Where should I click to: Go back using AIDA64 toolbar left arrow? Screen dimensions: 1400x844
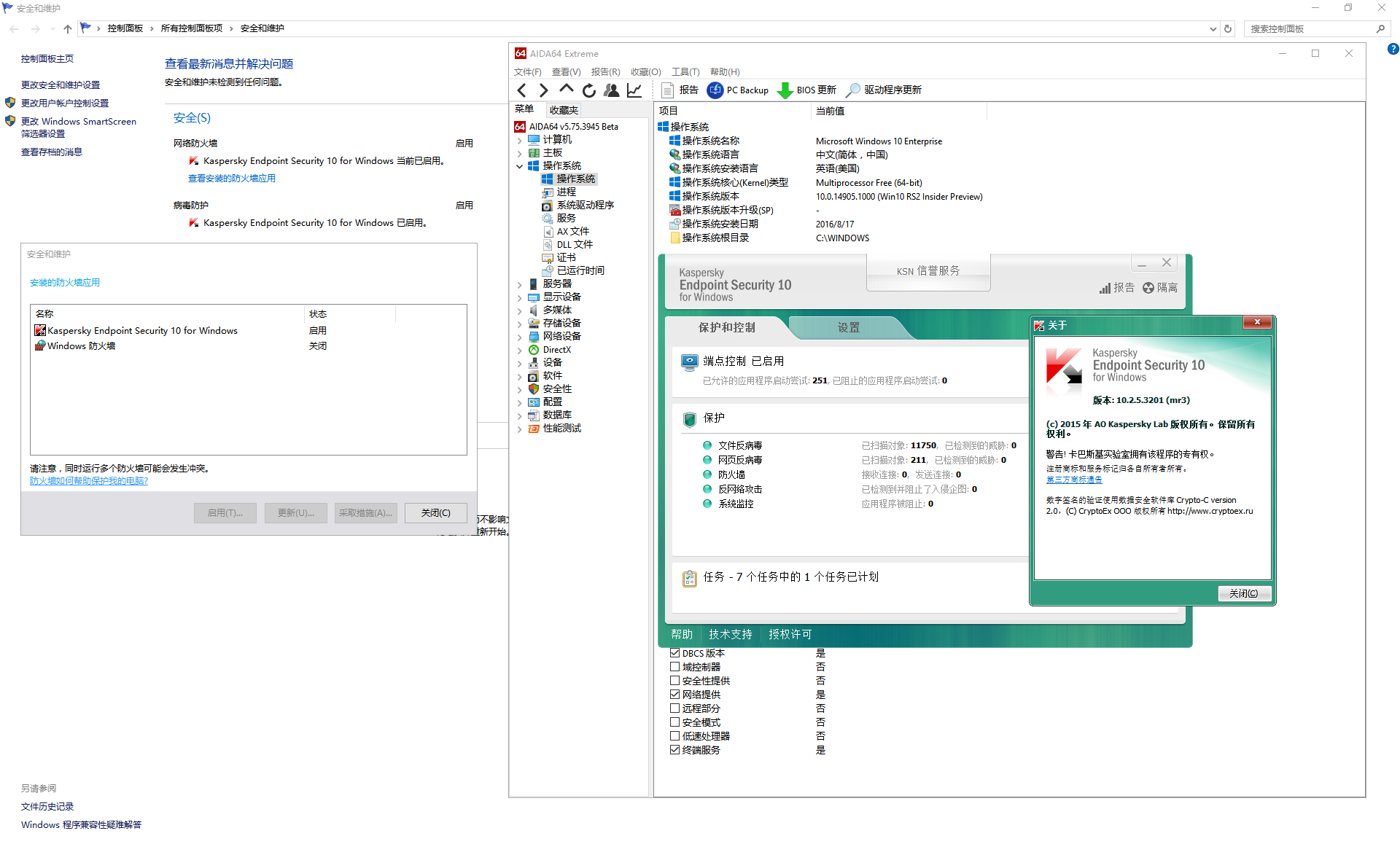[x=521, y=90]
